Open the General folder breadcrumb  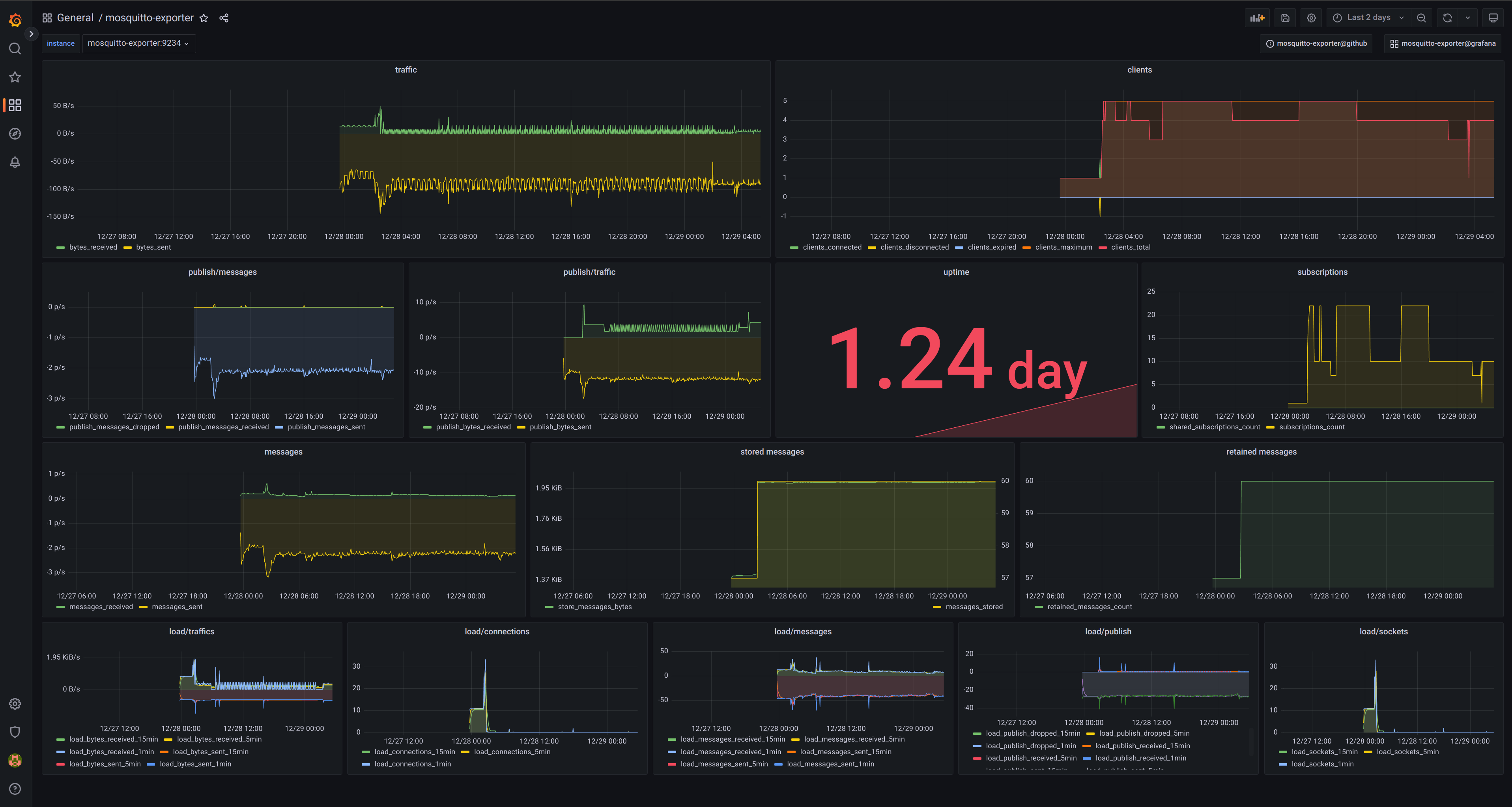(75, 18)
